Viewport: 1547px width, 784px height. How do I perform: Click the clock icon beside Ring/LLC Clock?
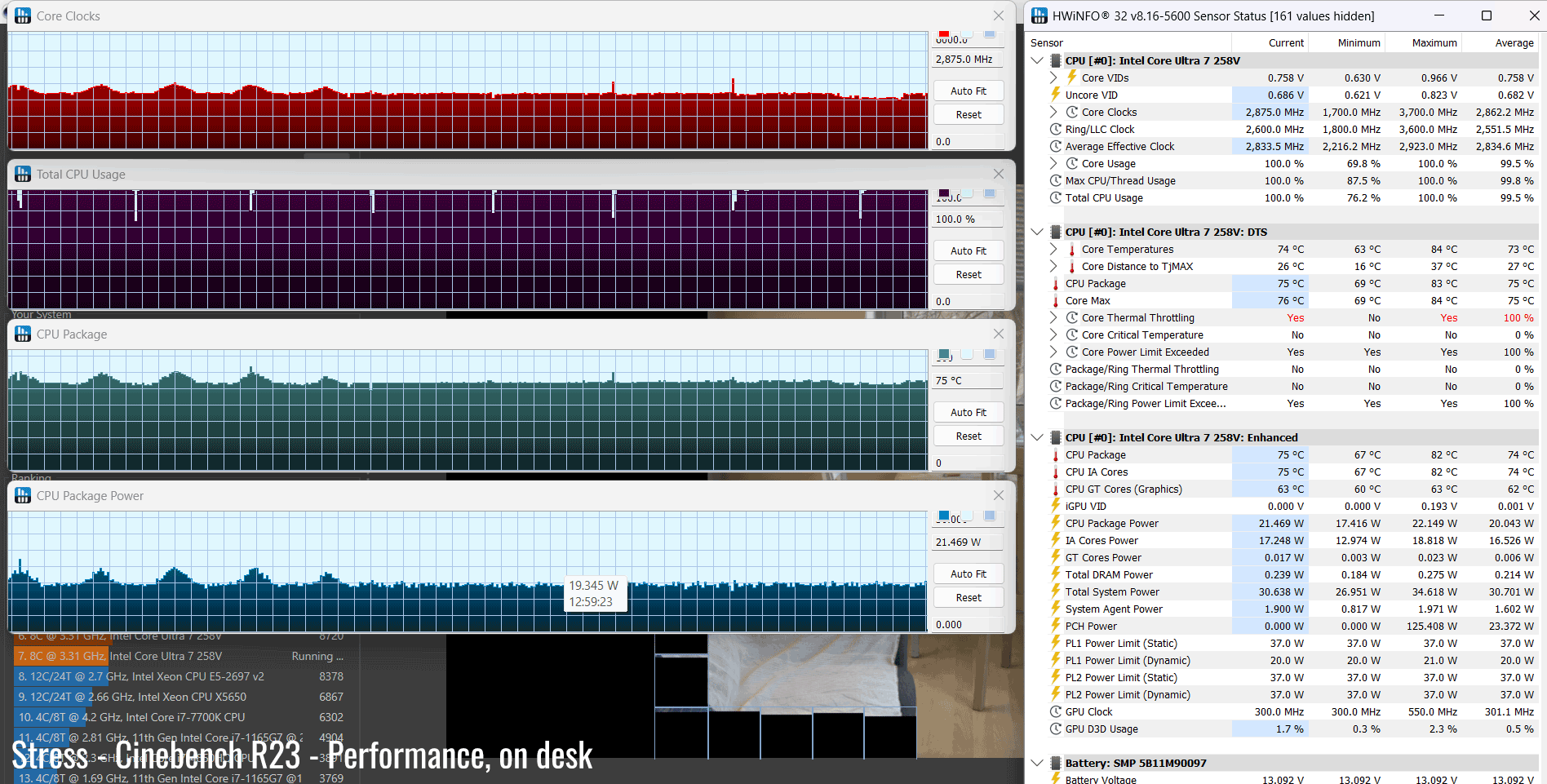1056,129
